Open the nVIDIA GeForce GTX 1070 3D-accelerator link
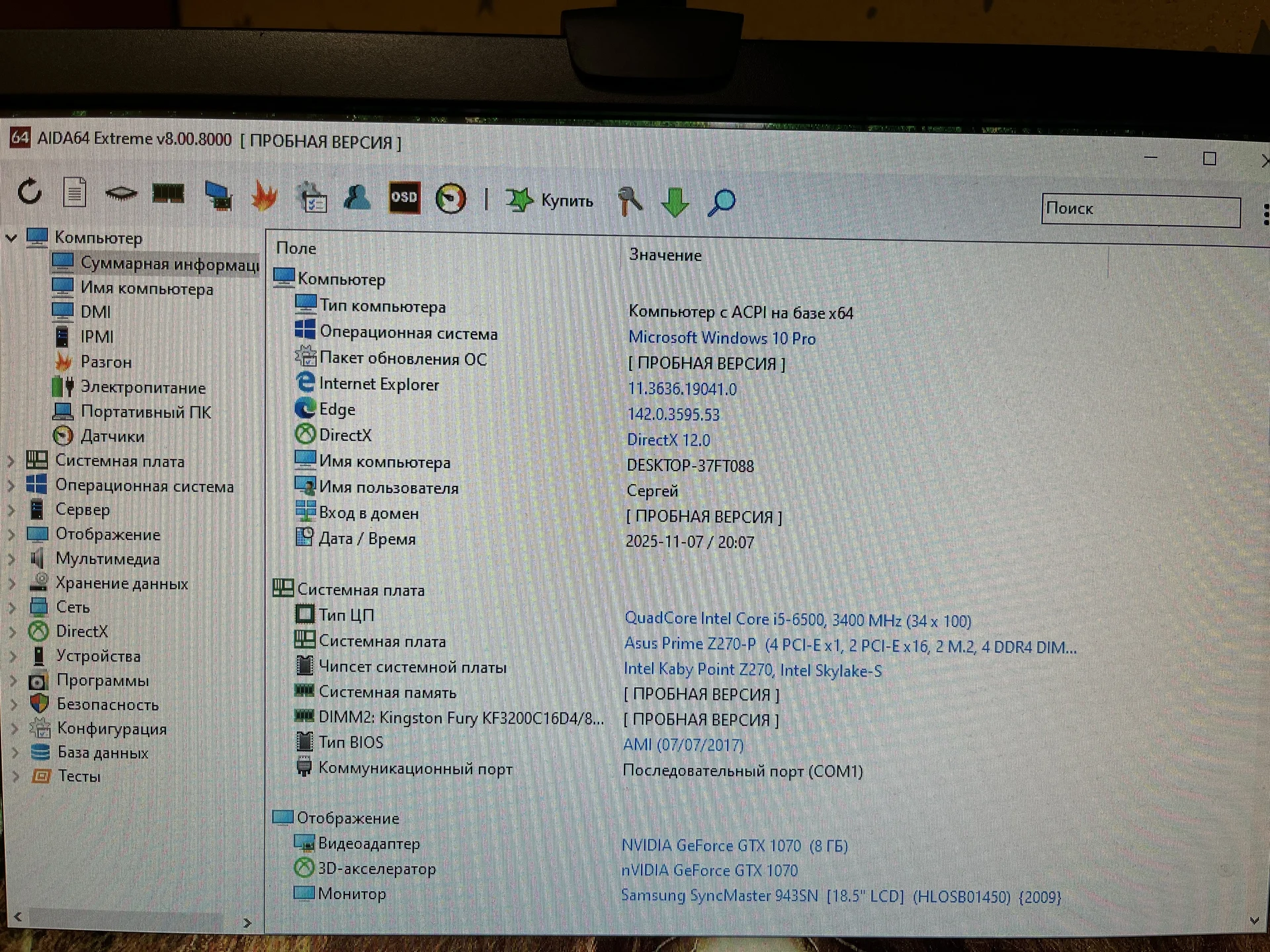Viewport: 1270px width, 952px height. pos(709,871)
